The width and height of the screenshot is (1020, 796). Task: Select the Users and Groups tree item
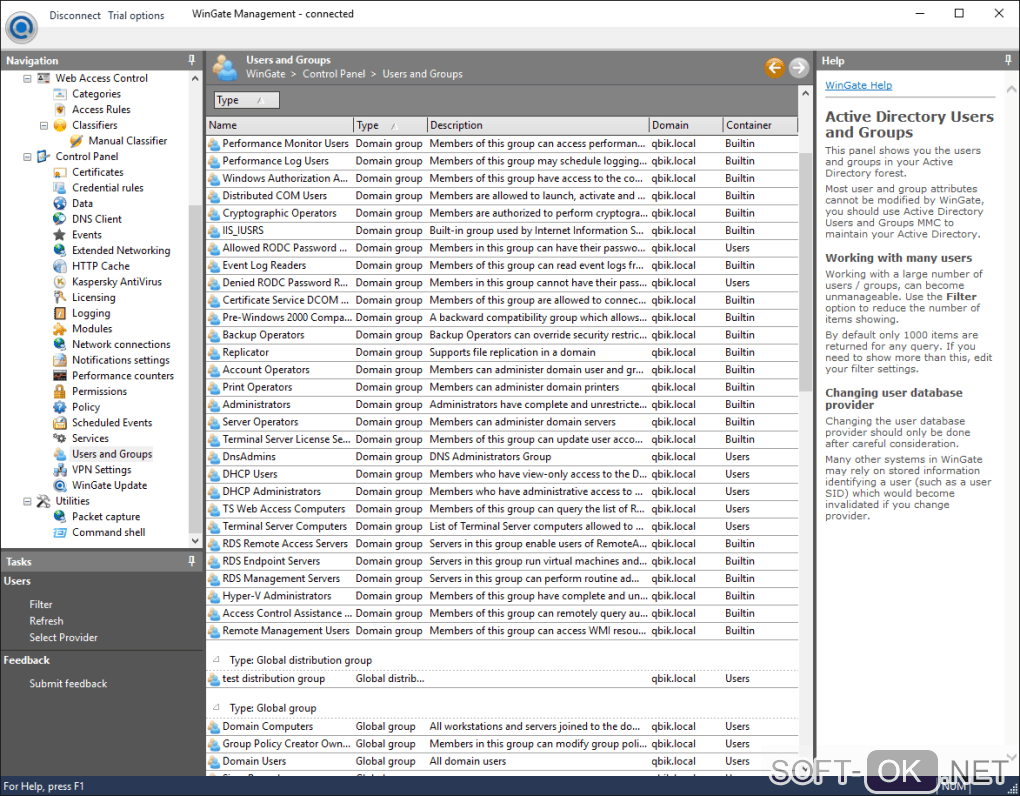(x=112, y=454)
